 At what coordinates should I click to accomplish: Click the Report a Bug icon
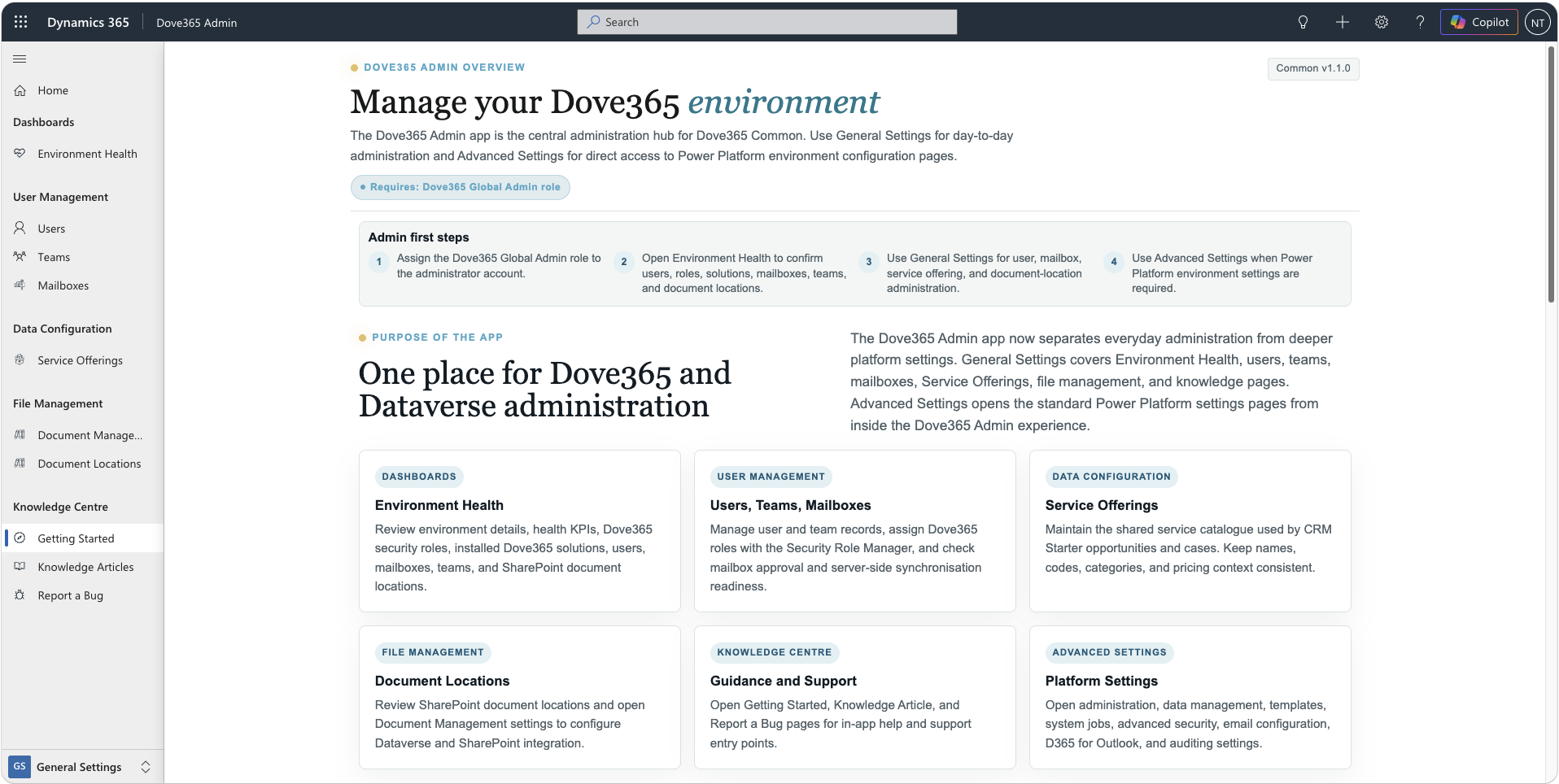(20, 595)
